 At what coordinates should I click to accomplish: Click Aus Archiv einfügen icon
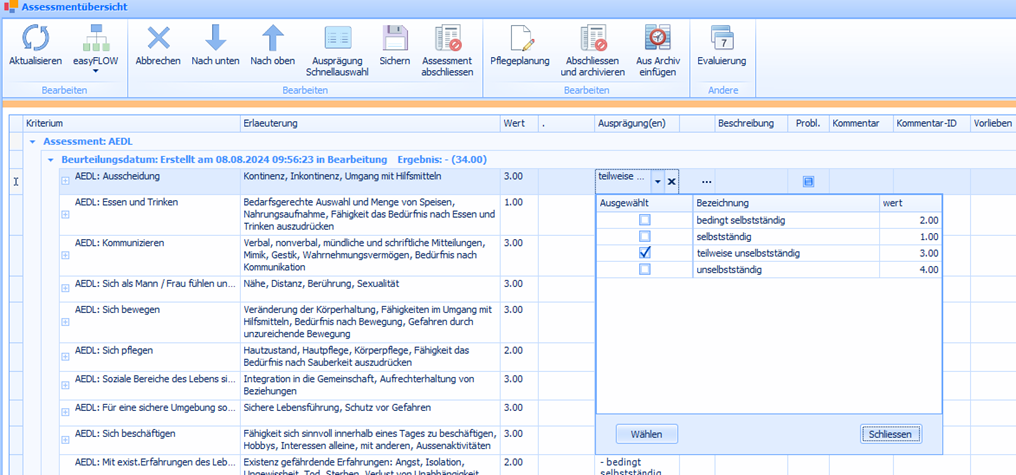point(656,40)
